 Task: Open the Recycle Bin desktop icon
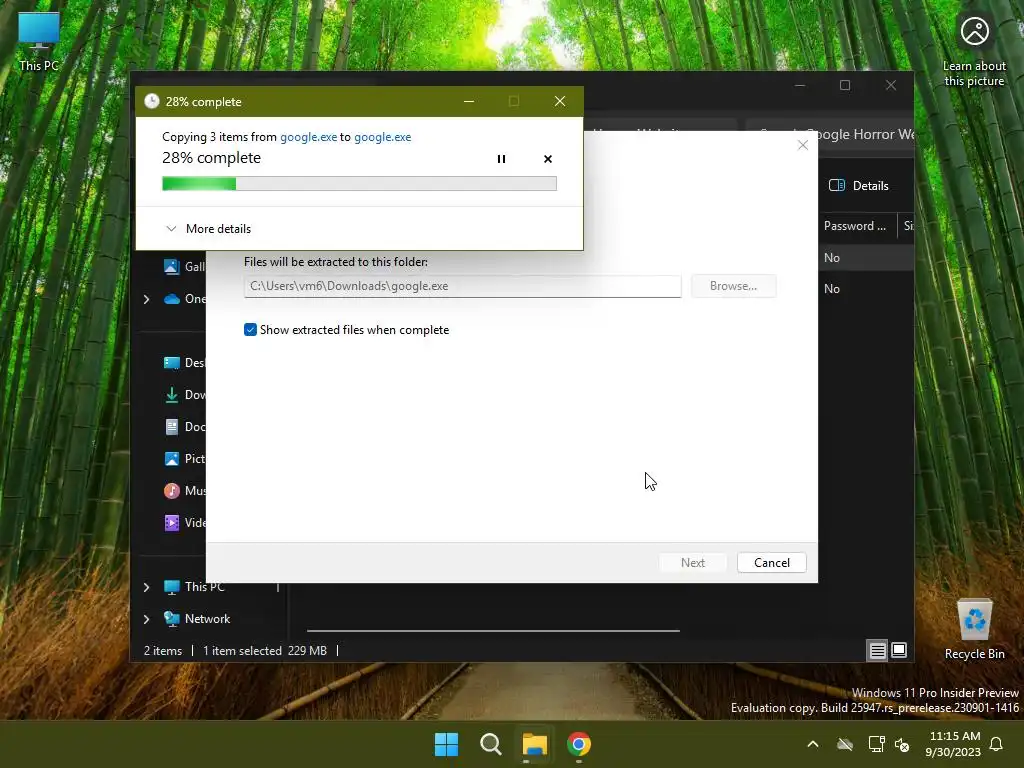(974, 630)
